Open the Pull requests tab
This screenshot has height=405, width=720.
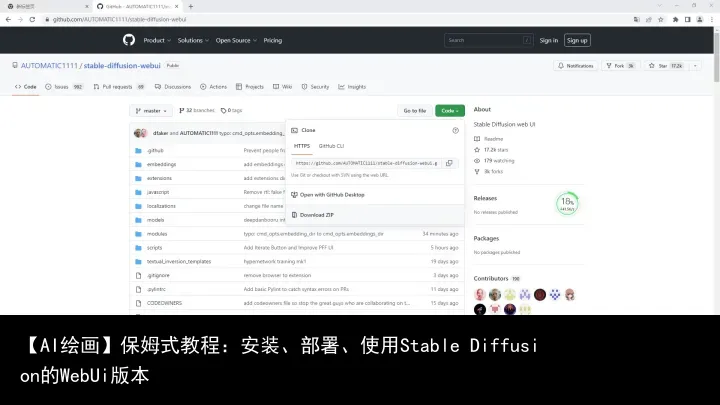coord(119,87)
